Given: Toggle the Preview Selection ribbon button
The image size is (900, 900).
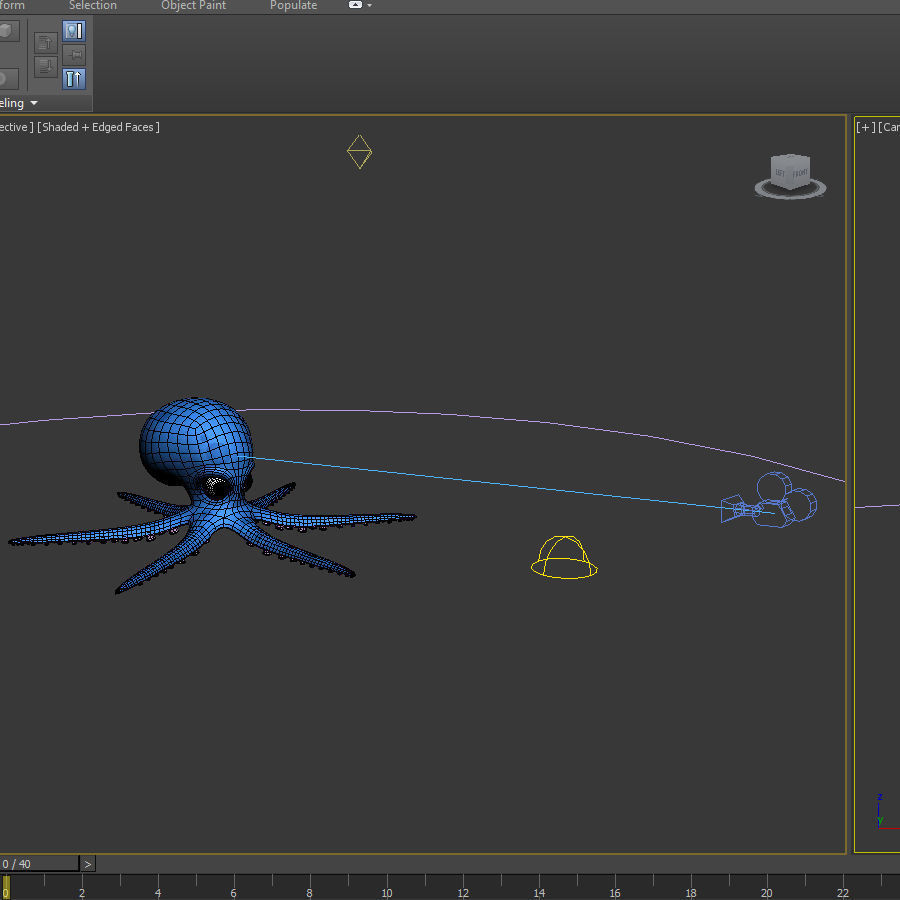Looking at the screenshot, I should pos(74,31).
